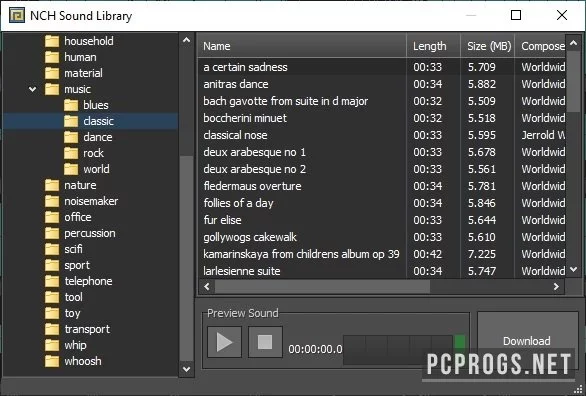Select 'gollywogs cakewalk' track
Viewport: 586px width, 396px height.
381,237
